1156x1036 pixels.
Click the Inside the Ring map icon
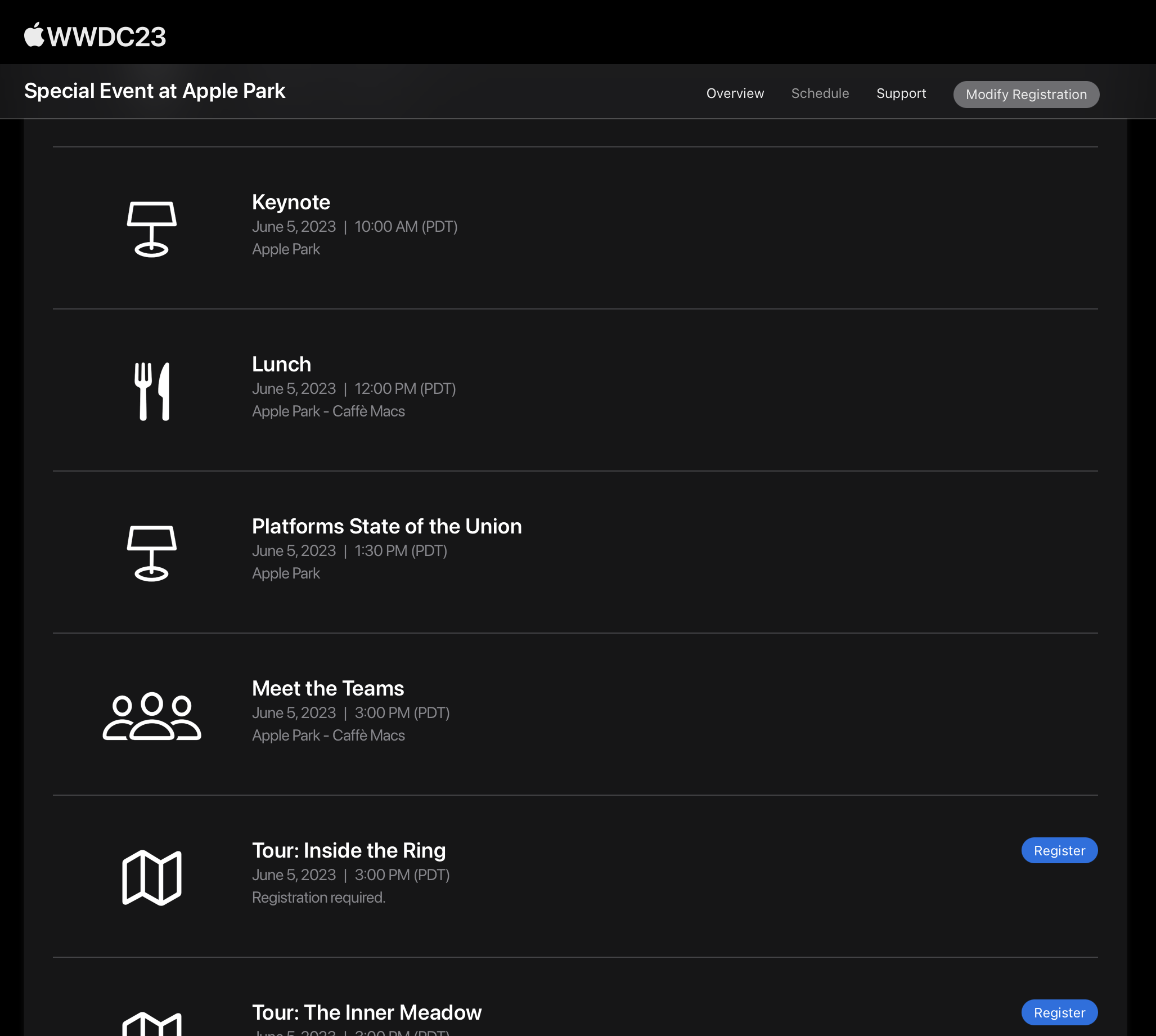coord(151,877)
